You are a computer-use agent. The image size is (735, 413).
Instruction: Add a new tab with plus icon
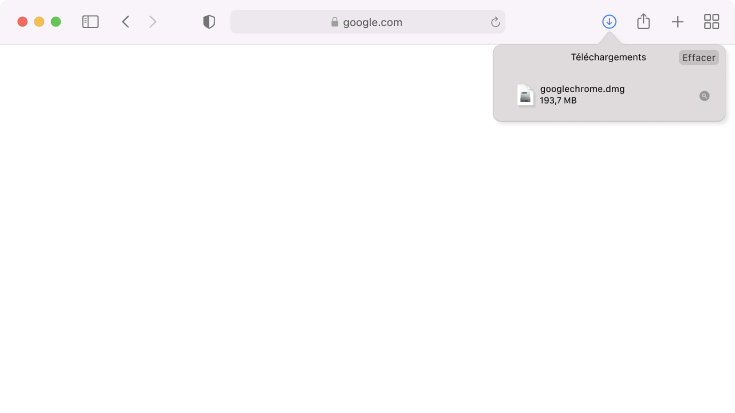click(677, 22)
